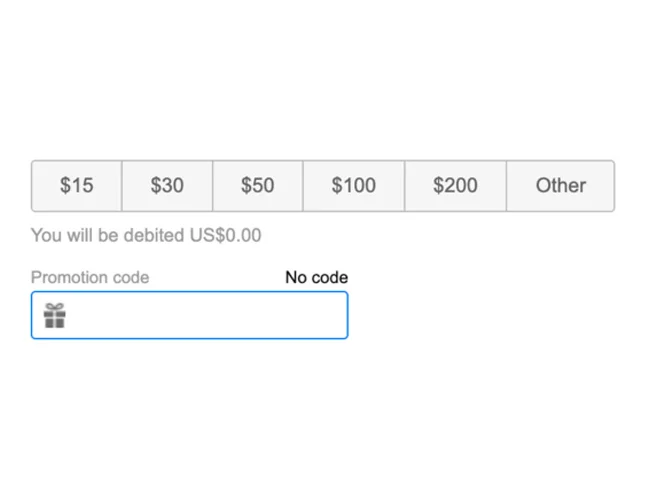Set payment amount to thirty dollars
The width and height of the screenshot is (648, 500).
[167, 186]
